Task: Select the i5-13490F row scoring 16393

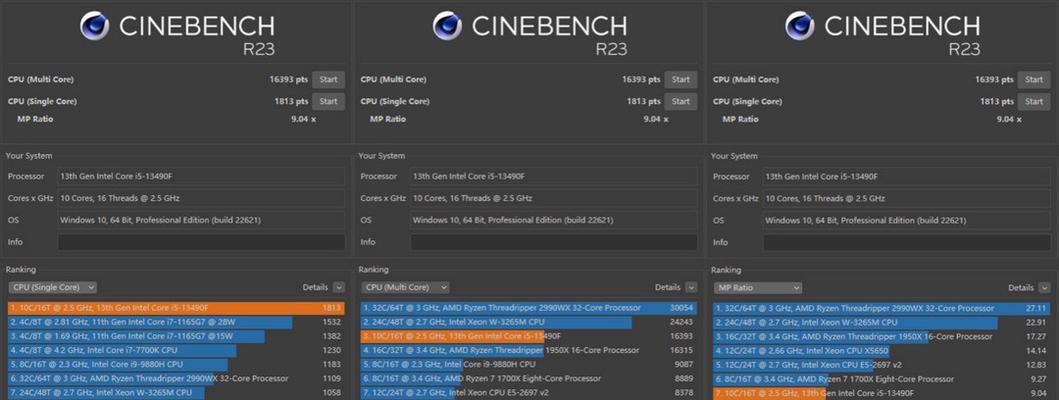Action: pos(529,336)
